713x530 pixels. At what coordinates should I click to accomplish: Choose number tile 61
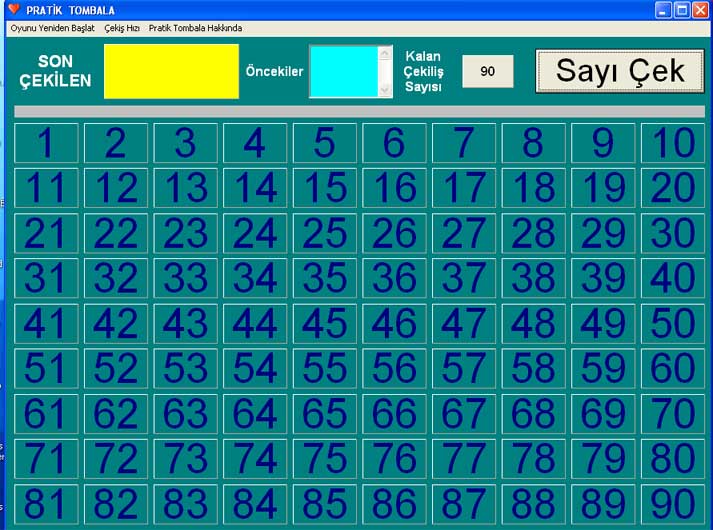(46, 414)
